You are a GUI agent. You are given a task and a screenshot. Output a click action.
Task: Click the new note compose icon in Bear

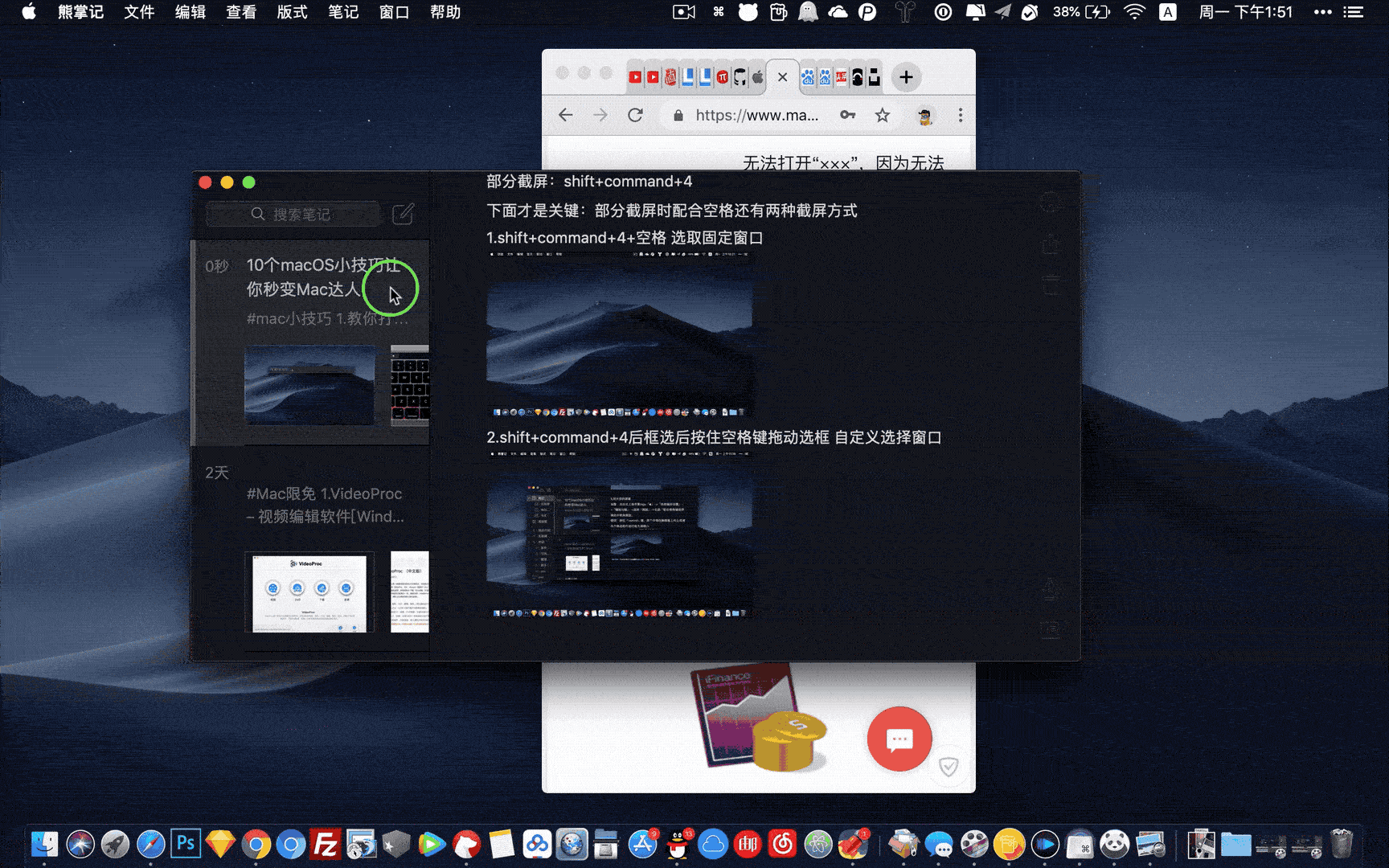pos(403,214)
